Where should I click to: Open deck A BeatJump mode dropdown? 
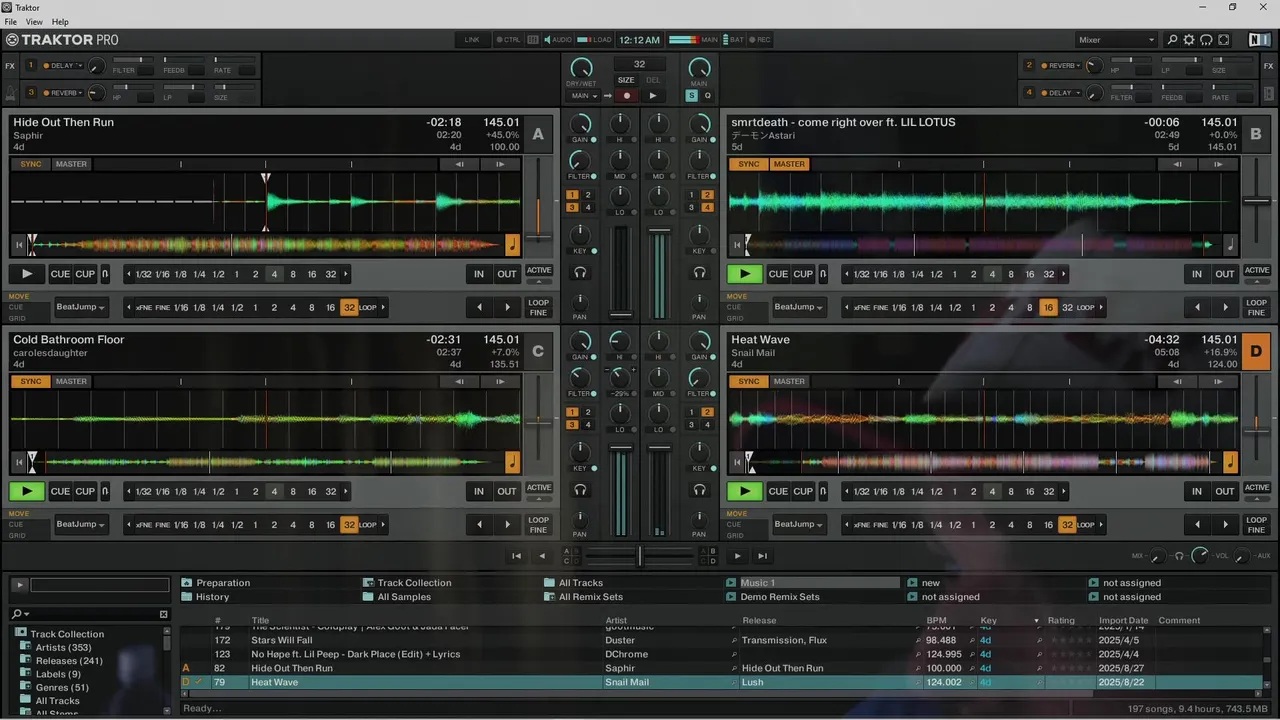81,307
